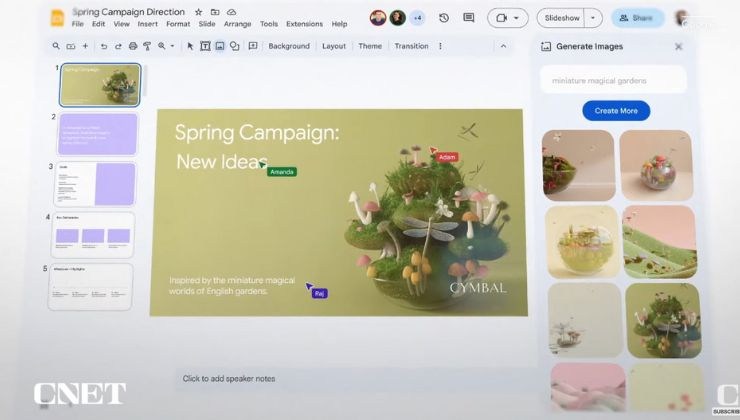Star the Spring Campaign Direction document
The width and height of the screenshot is (740, 420).
click(198, 12)
